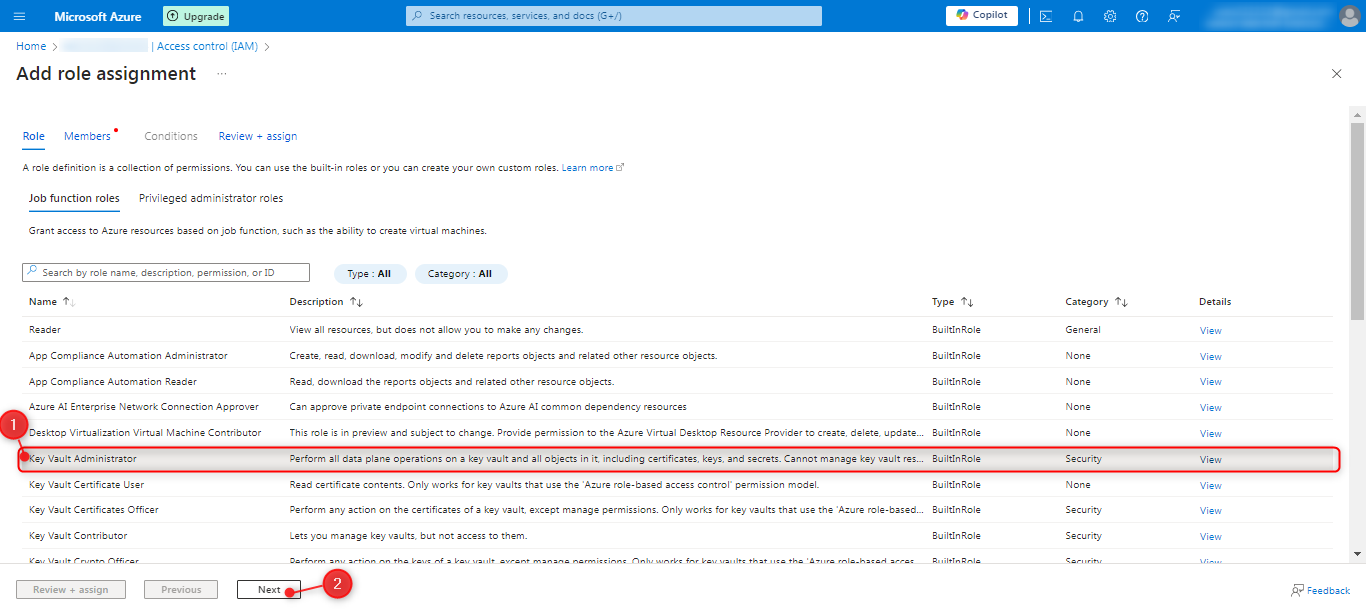Select Job function roles tab
The image size is (1366, 615).
click(x=74, y=198)
